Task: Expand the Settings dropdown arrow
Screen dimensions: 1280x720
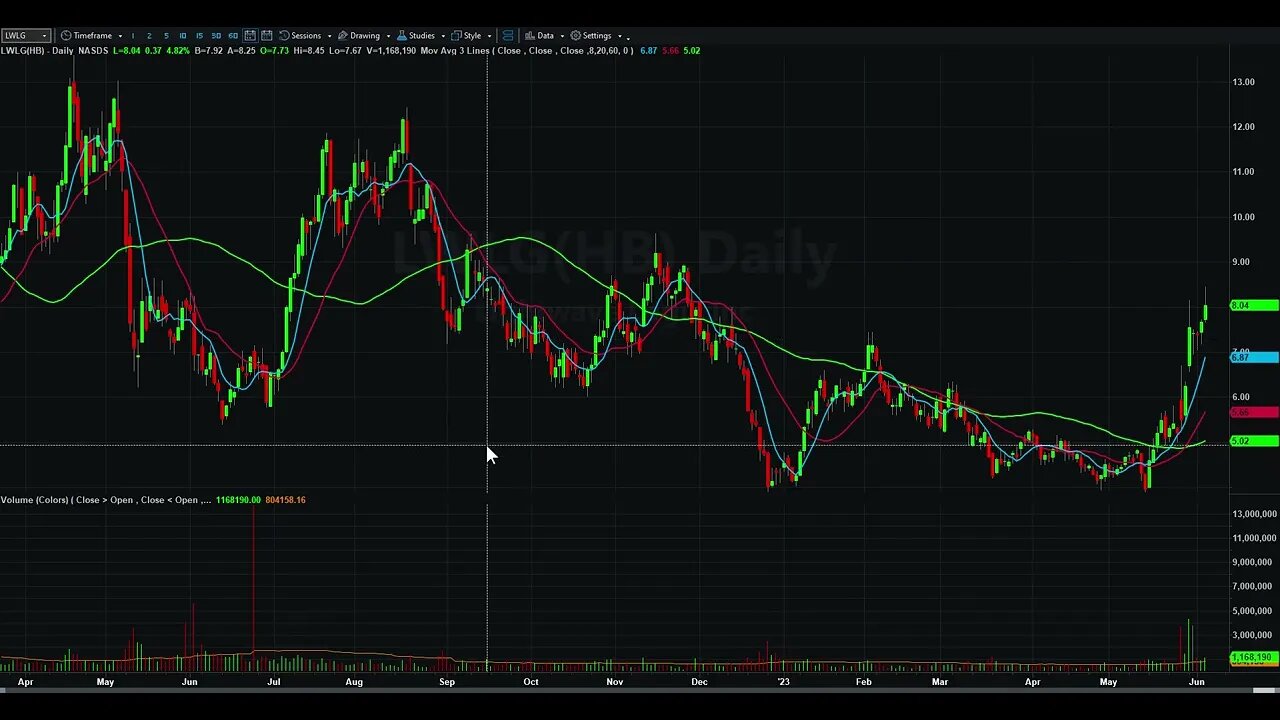Action: point(619,36)
